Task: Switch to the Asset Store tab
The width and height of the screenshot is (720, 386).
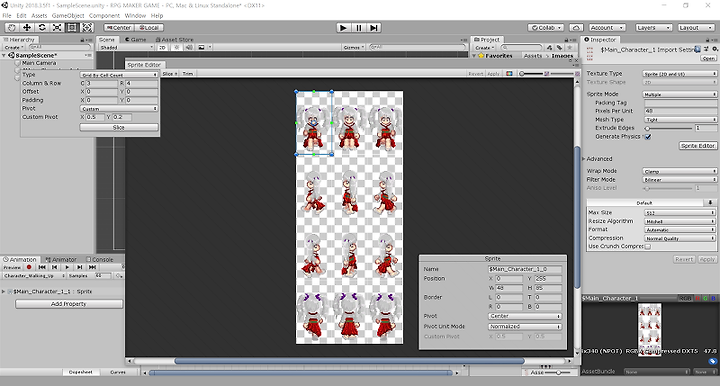Action: coord(174,40)
